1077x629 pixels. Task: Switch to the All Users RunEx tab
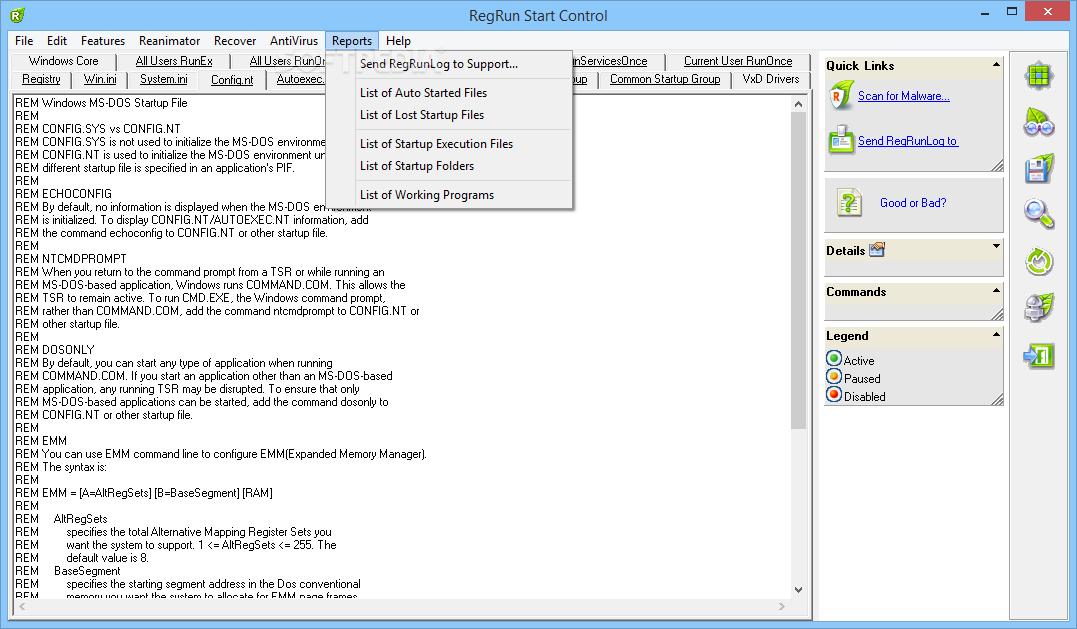click(x=174, y=61)
